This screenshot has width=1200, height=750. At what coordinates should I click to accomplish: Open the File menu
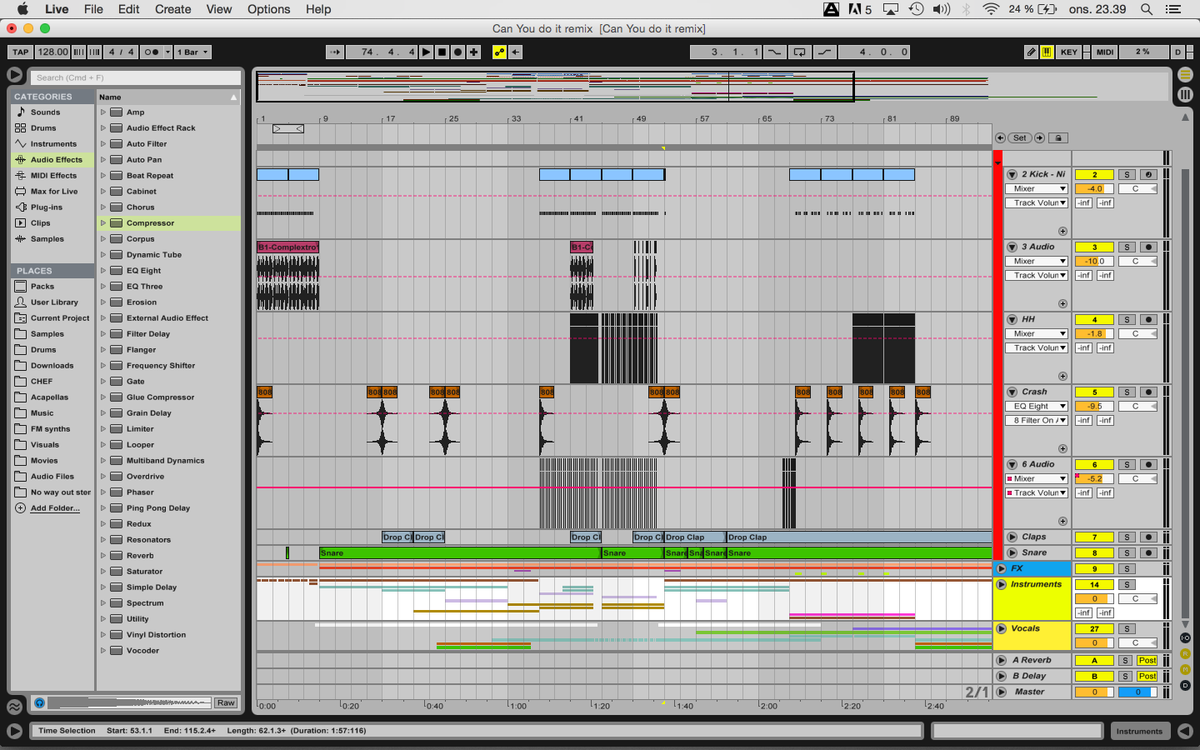93,9
